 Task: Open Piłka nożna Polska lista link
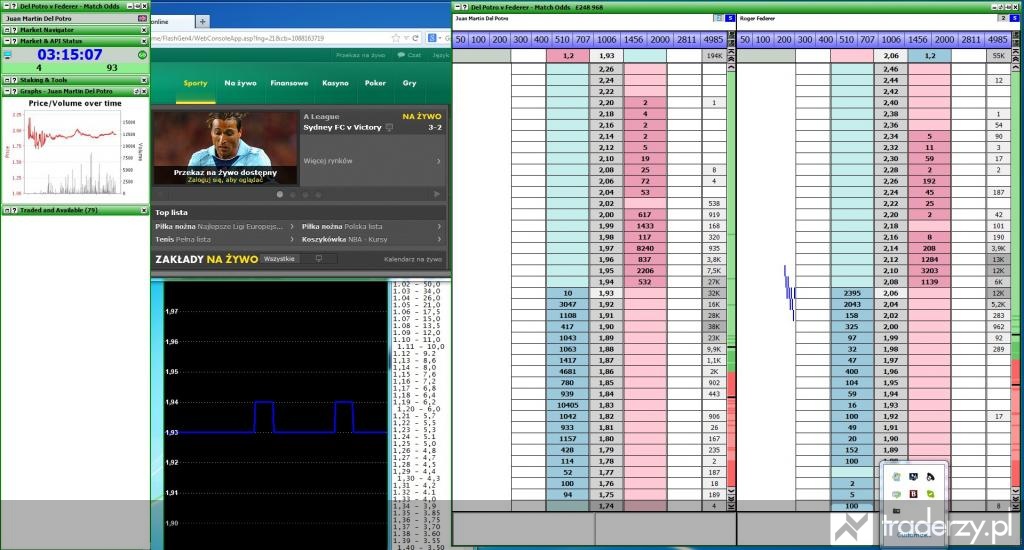click(x=342, y=227)
